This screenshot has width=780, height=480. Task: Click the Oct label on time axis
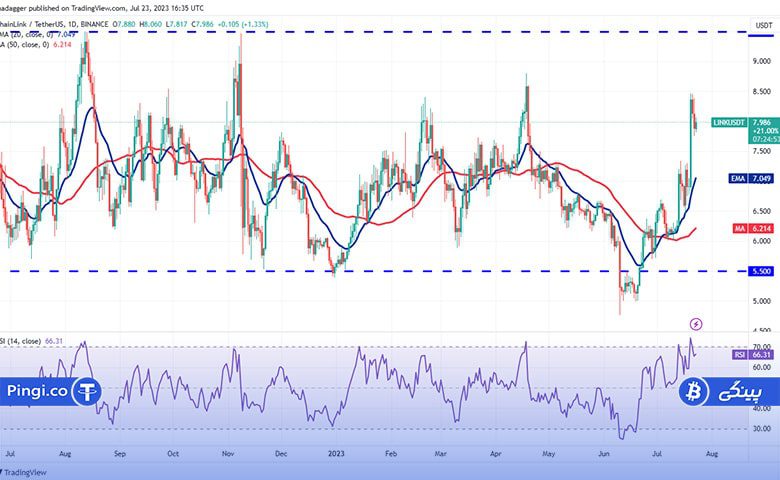coord(173,454)
